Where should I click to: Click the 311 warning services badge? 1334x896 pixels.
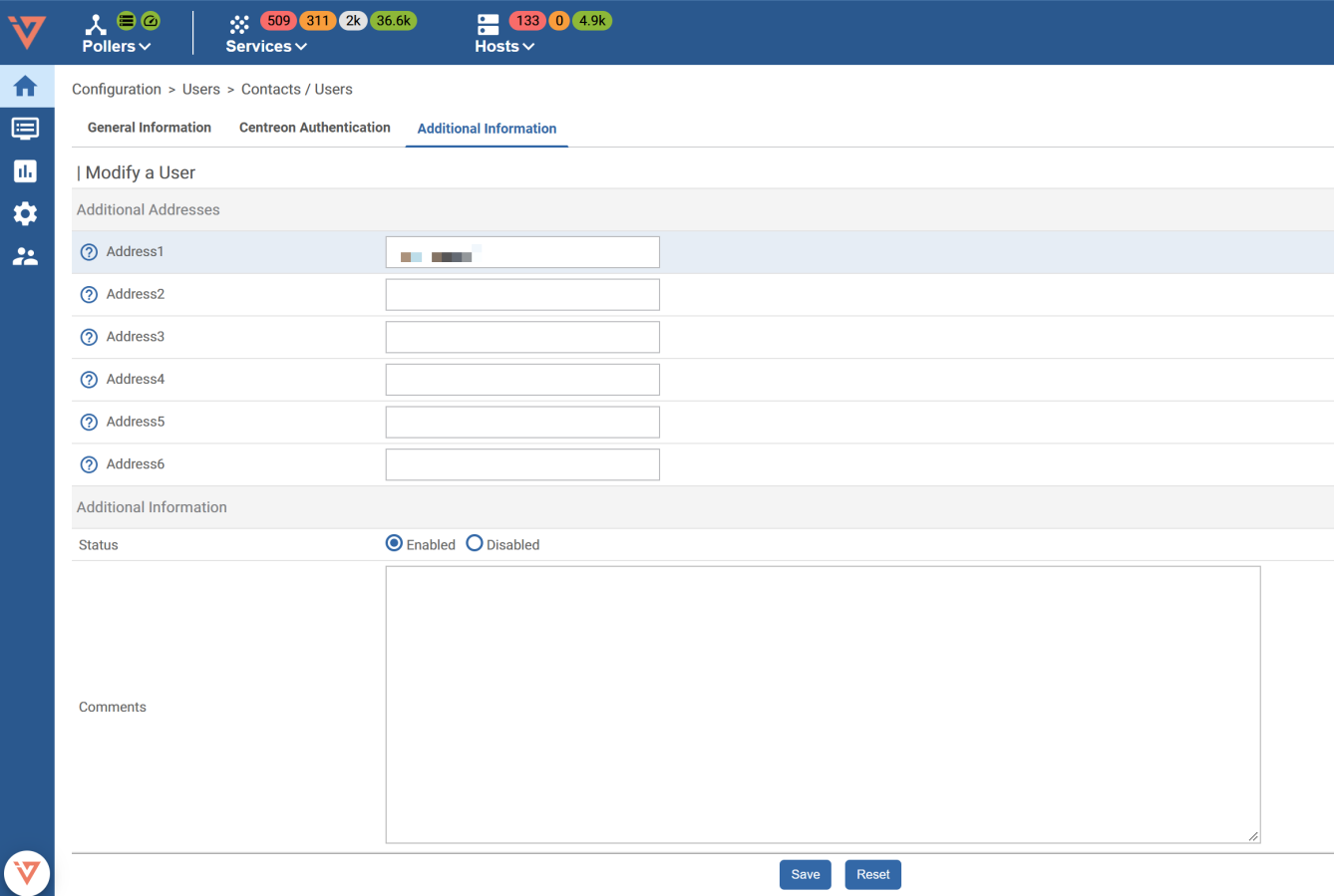[318, 21]
